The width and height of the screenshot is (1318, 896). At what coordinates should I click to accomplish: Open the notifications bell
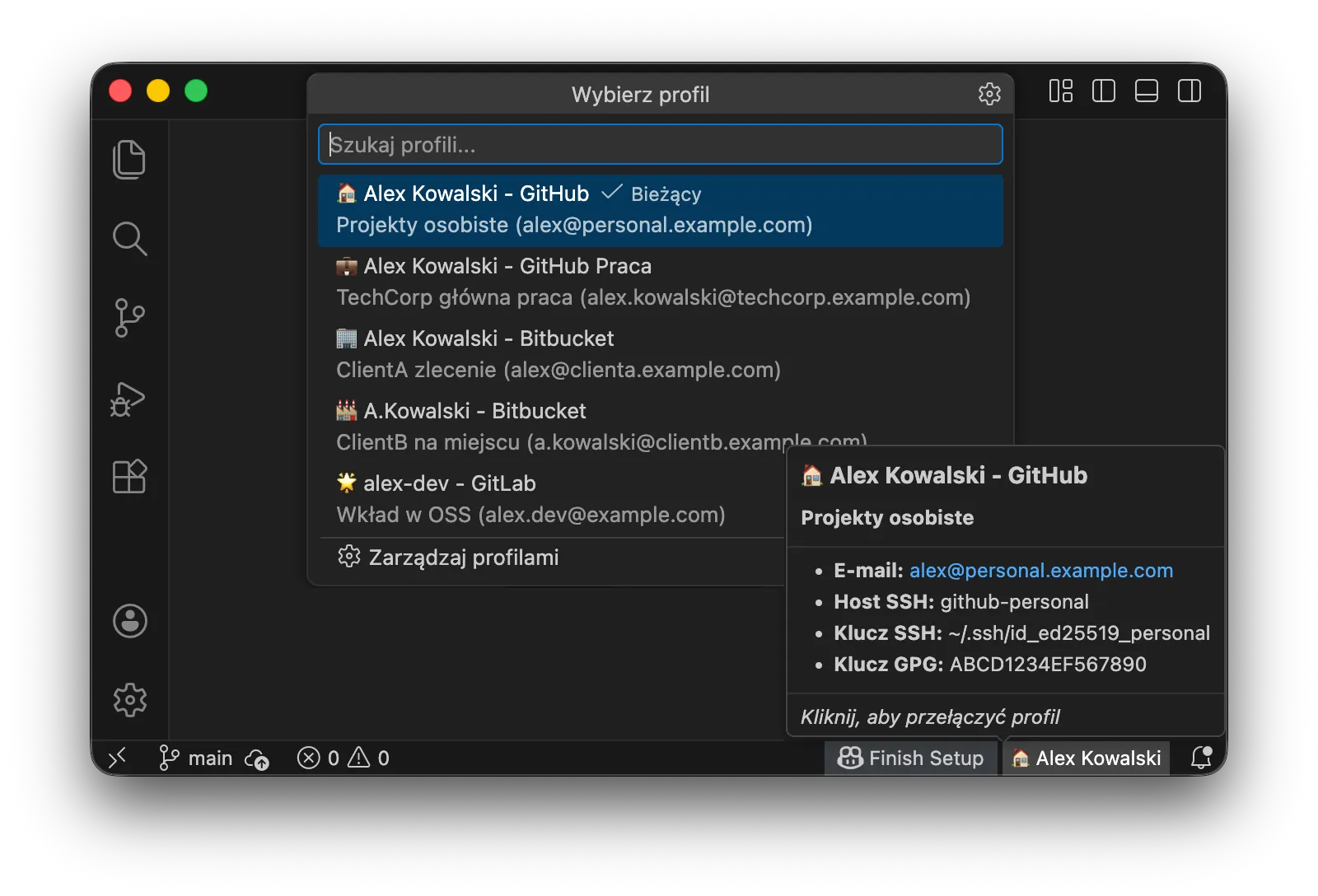[1202, 758]
